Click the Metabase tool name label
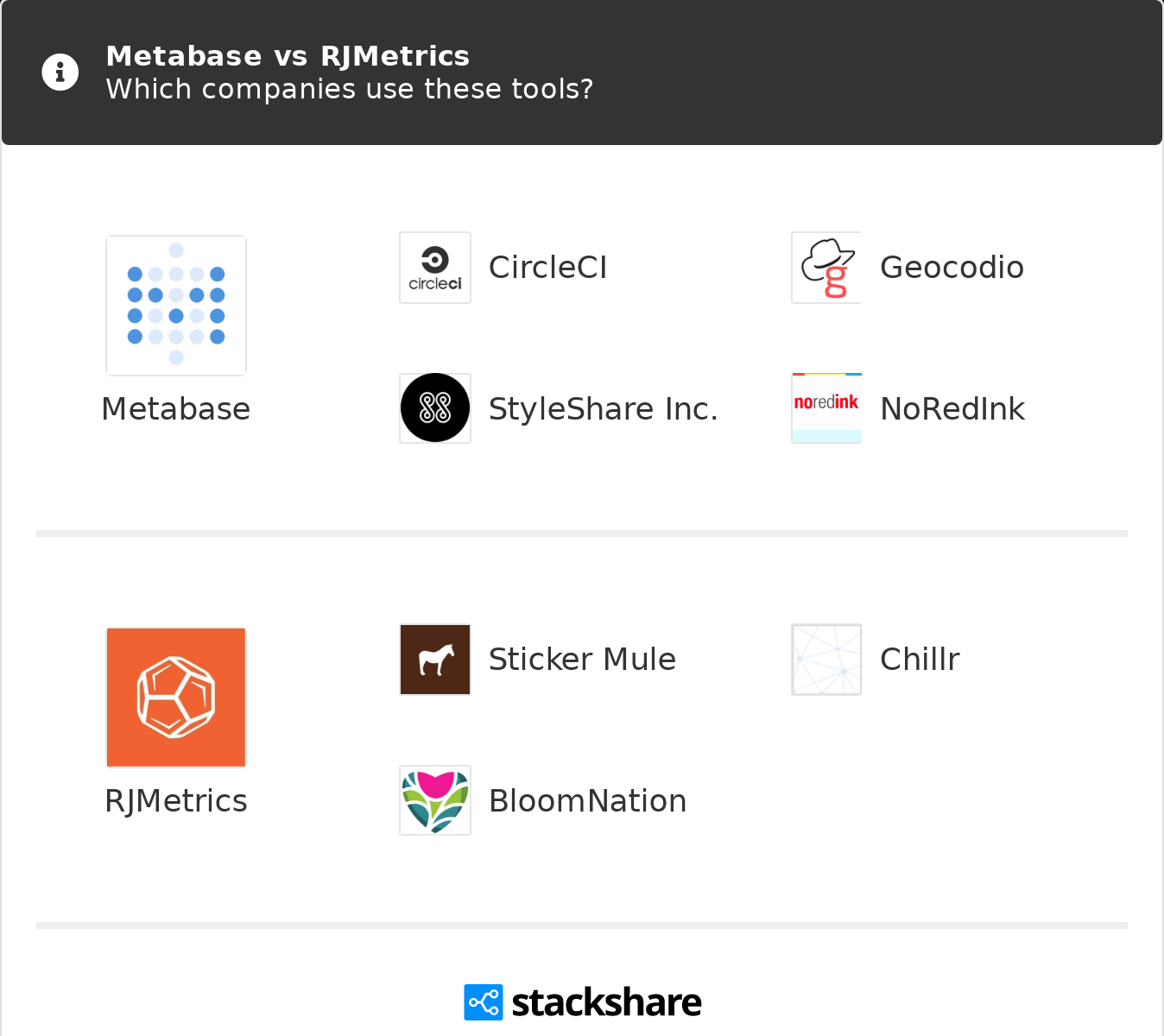Screen dimensions: 1164x1036 pos(176,409)
